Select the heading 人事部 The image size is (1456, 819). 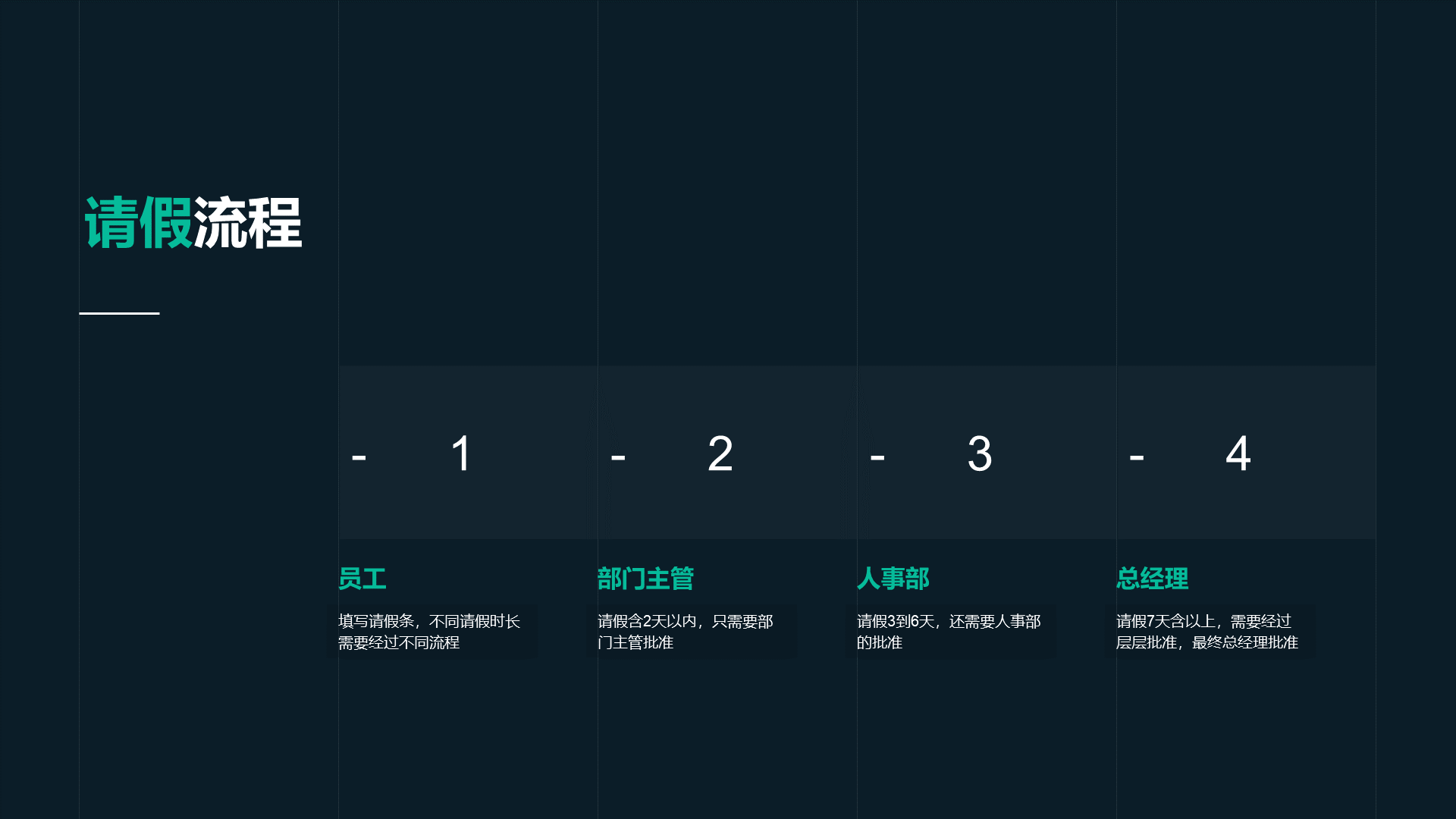coord(893,579)
